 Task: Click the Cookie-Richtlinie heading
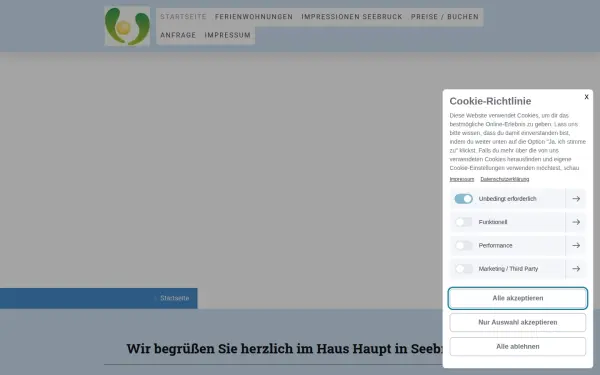point(490,101)
